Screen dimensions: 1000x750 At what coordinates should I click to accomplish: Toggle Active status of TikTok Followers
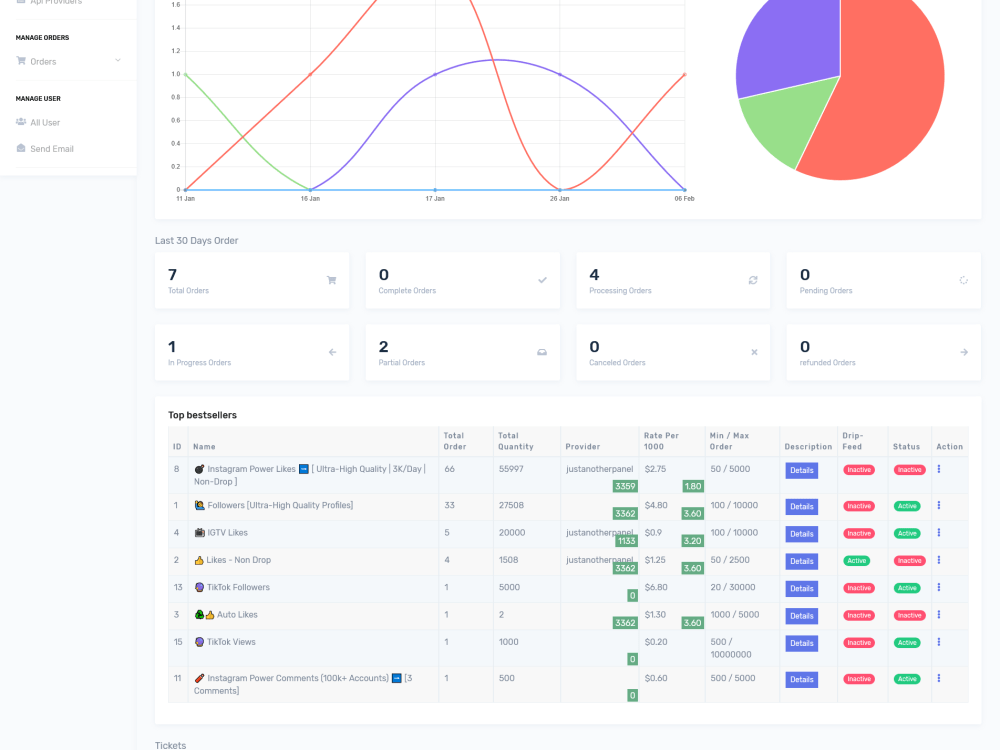(907, 589)
